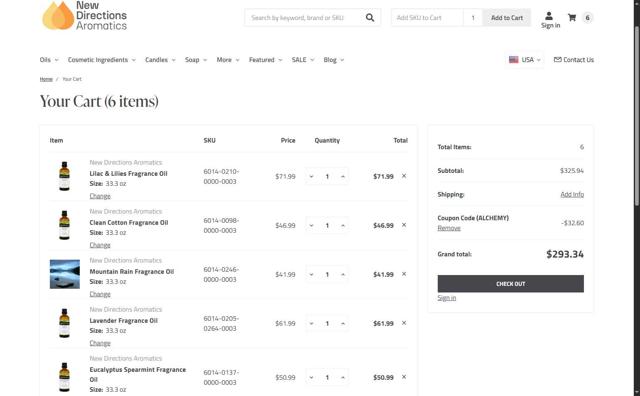Image resolution: width=640 pixels, height=396 pixels.
Task: Expand the Soap menu
Action: click(x=196, y=60)
